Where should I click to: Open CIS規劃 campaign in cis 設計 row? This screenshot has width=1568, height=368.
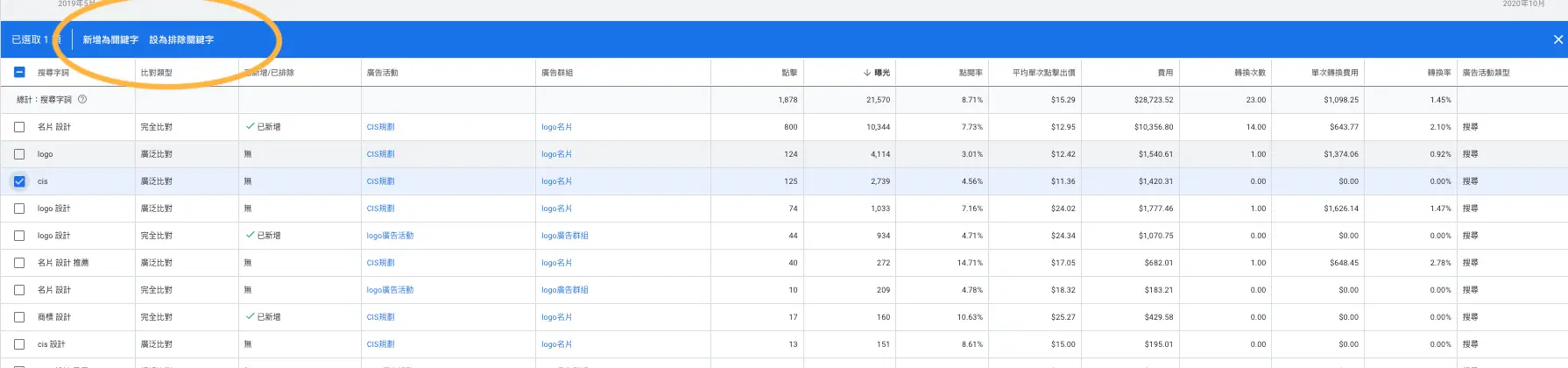click(381, 344)
